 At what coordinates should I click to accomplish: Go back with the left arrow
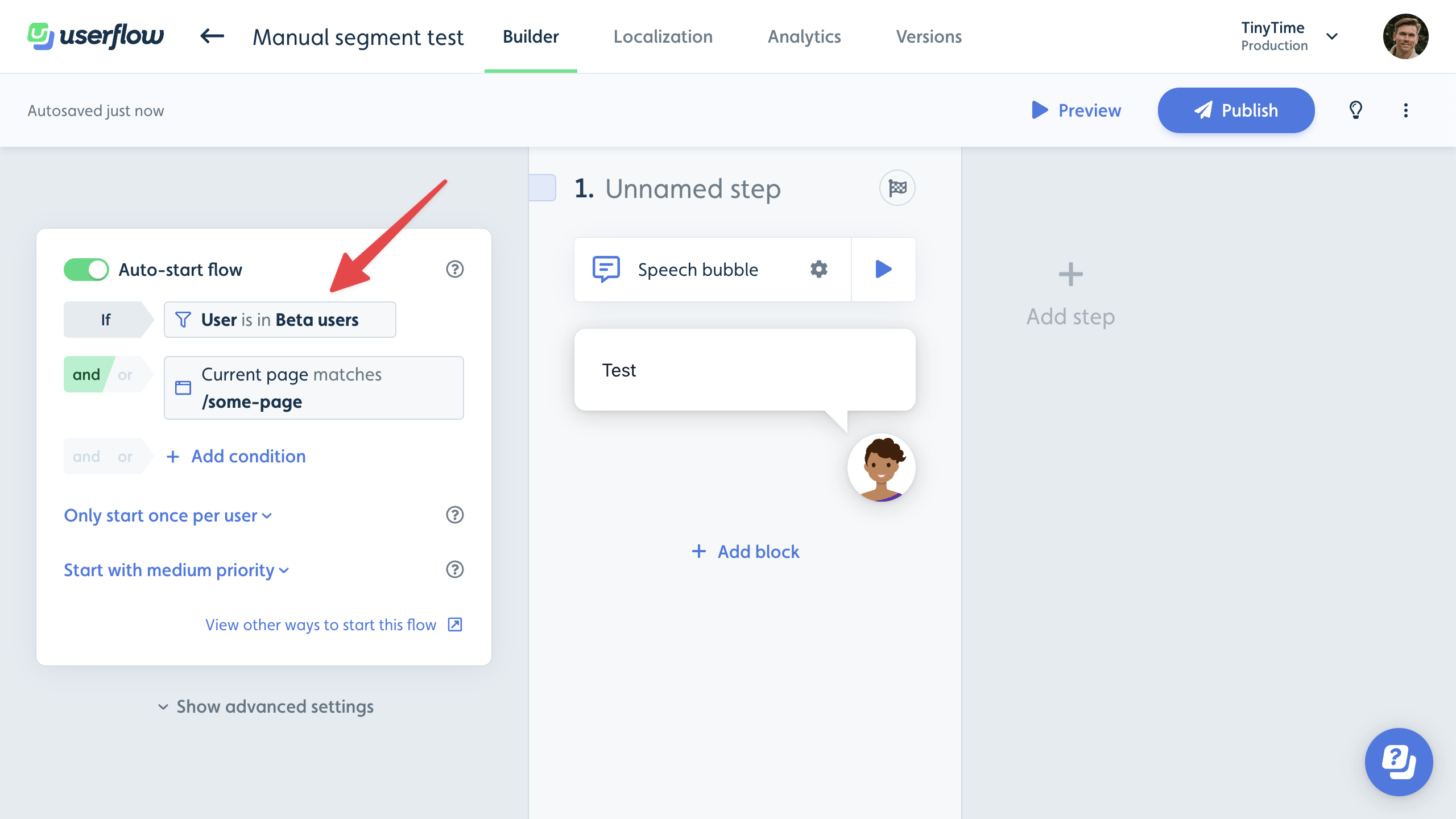[212, 36]
